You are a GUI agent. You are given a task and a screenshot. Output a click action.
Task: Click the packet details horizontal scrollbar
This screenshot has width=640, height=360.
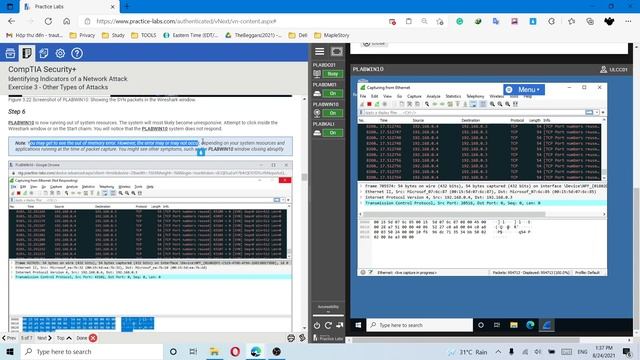click(454, 214)
